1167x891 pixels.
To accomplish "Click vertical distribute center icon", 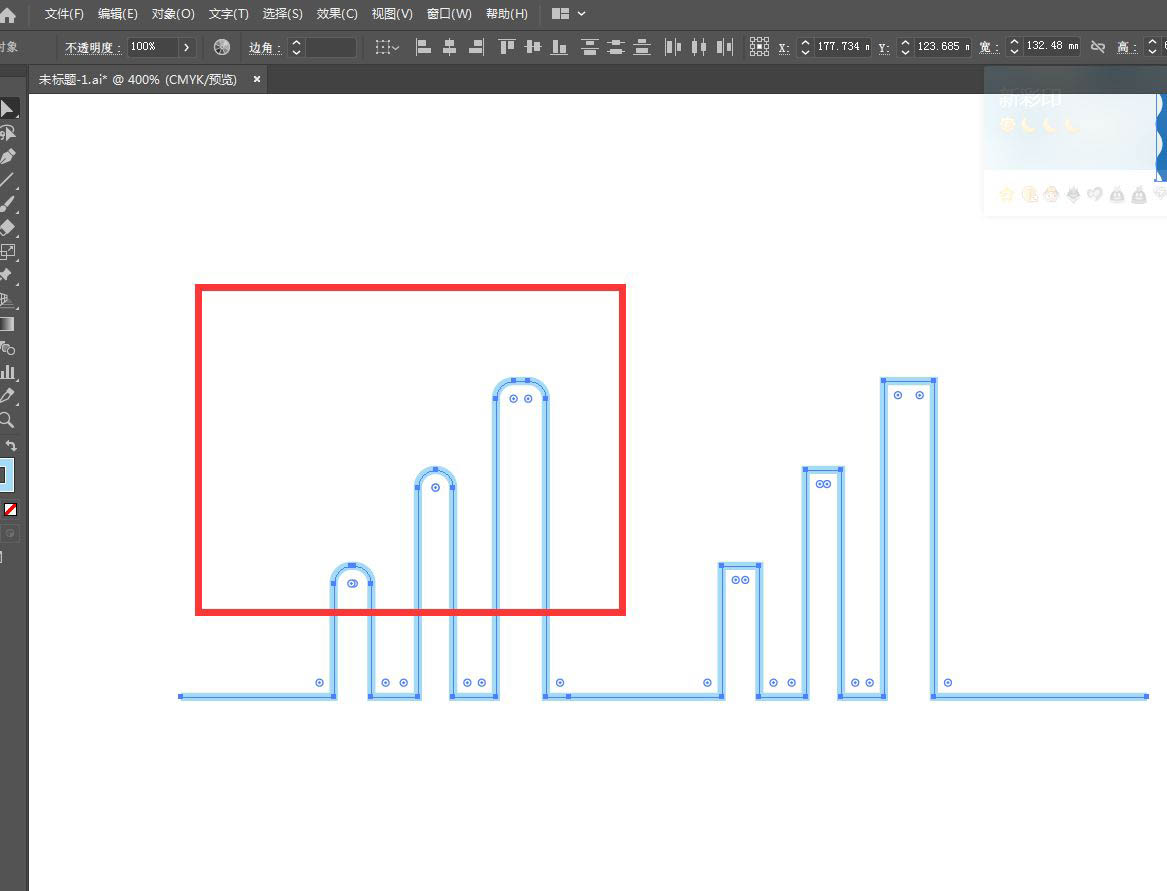I will click(616, 47).
